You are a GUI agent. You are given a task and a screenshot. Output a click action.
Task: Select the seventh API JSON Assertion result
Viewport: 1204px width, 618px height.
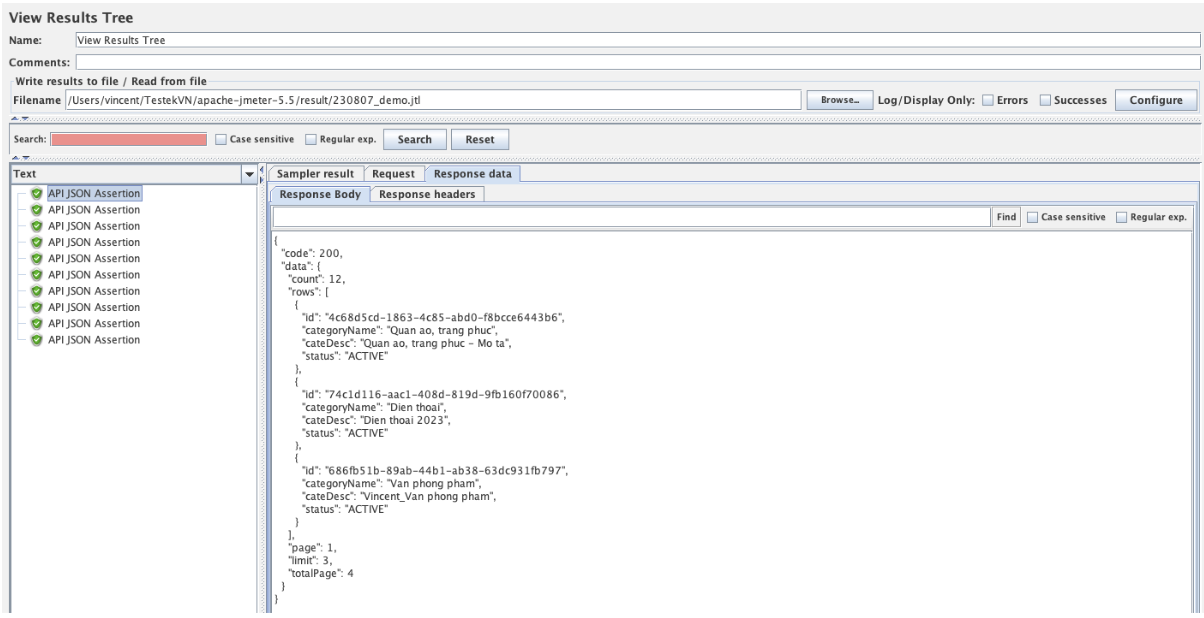[94, 291]
